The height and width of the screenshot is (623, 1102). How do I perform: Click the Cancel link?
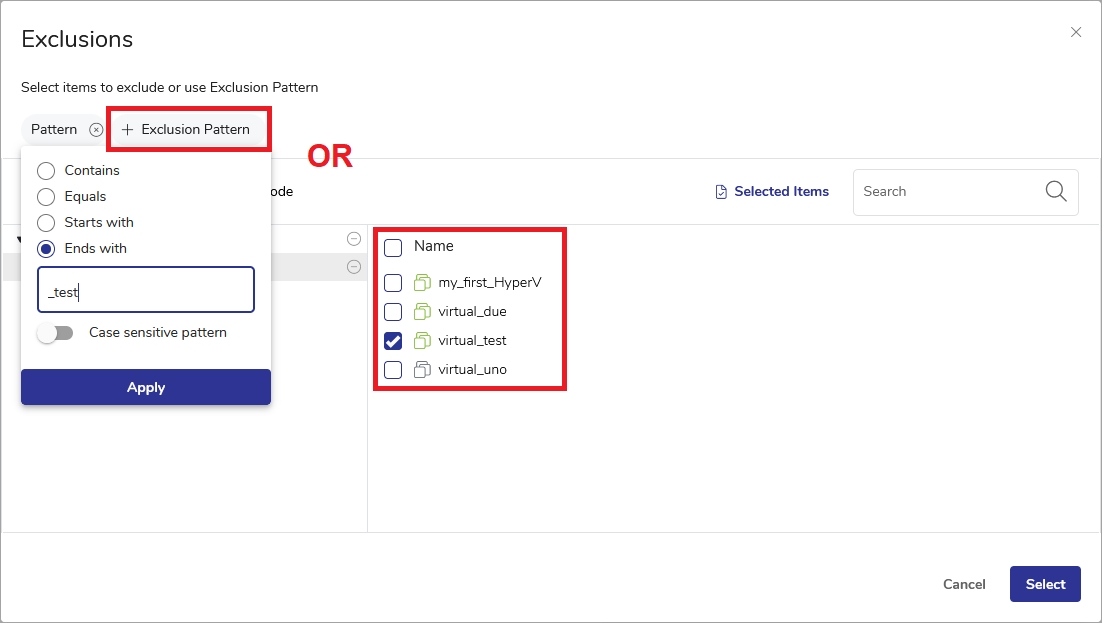(x=964, y=585)
